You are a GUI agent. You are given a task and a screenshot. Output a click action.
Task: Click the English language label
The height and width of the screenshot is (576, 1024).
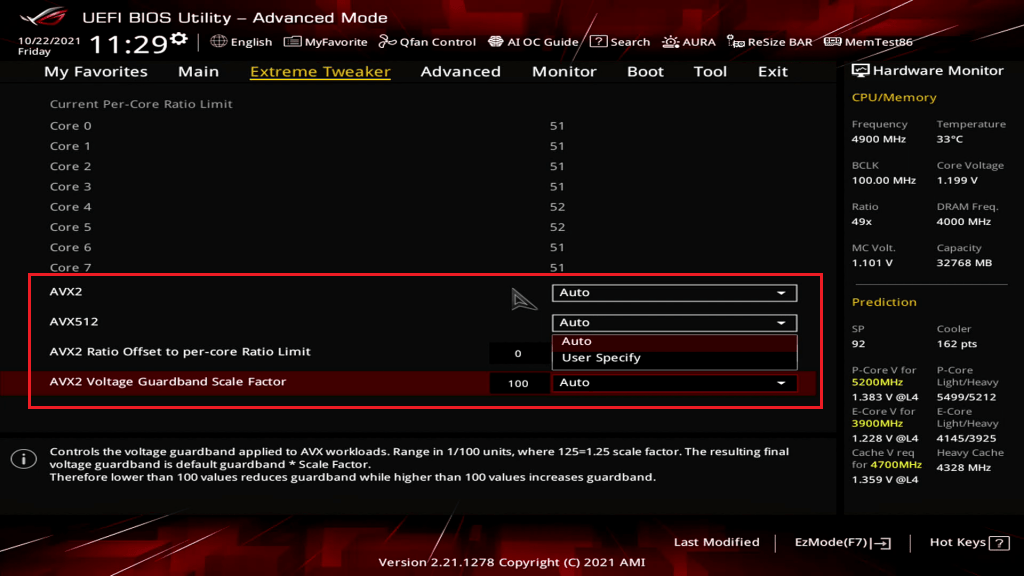251,42
